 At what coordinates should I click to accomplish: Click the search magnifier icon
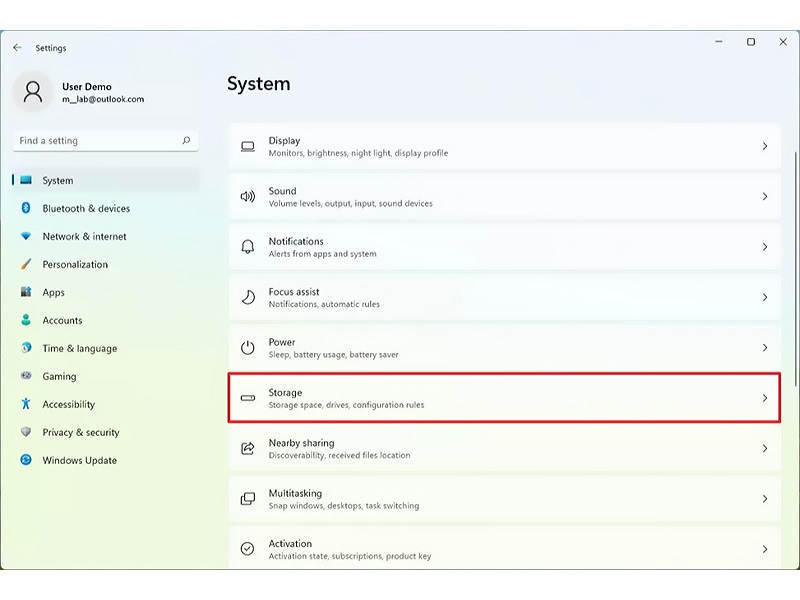coord(186,140)
